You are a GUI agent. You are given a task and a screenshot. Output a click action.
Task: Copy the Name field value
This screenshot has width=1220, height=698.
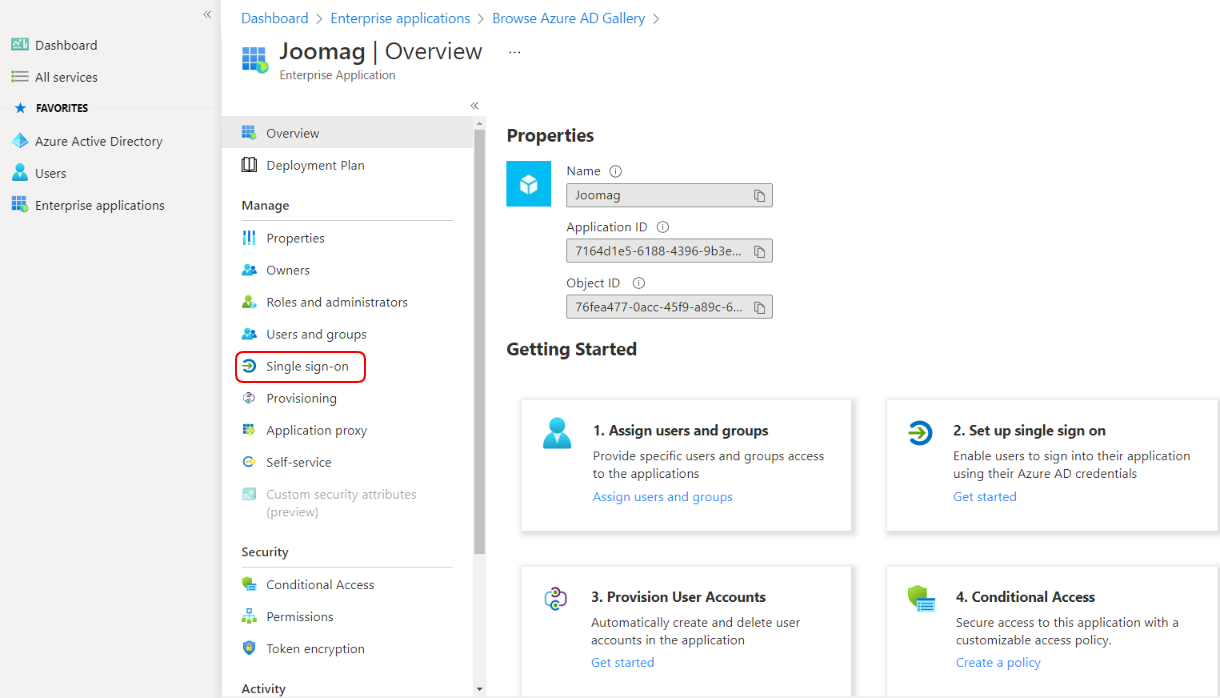[759, 196]
